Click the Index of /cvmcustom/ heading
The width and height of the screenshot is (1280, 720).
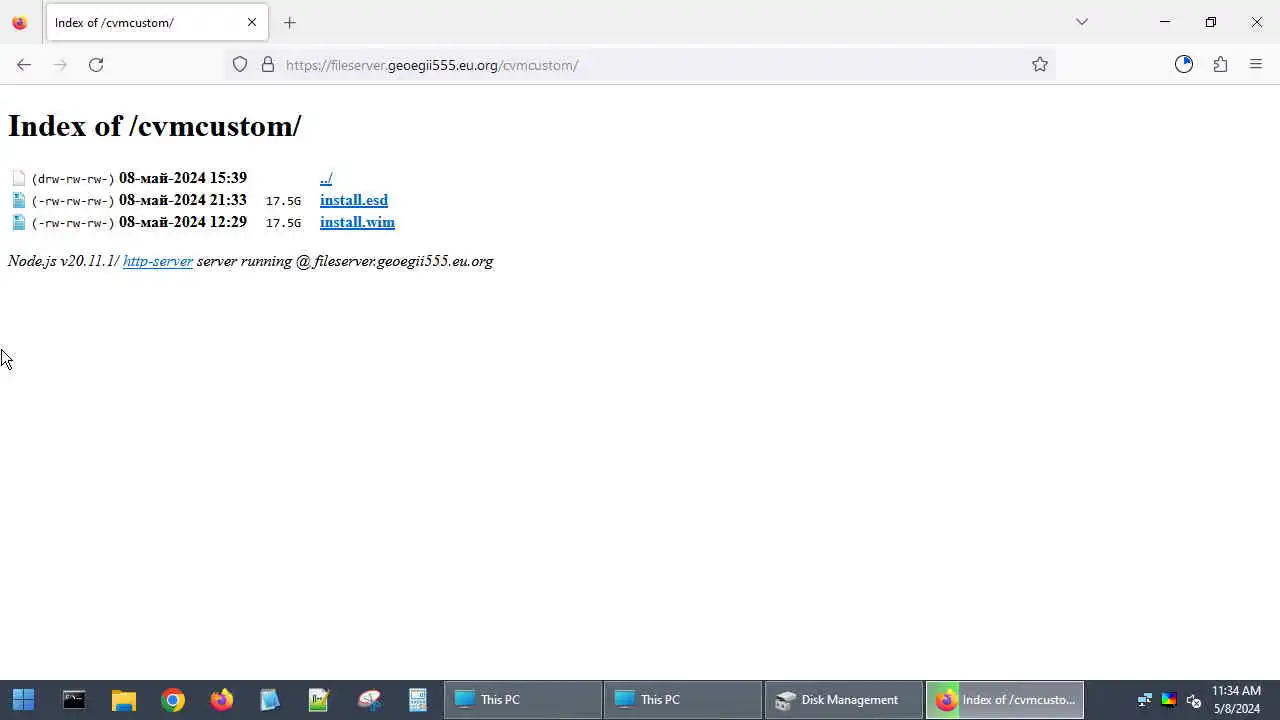155,126
